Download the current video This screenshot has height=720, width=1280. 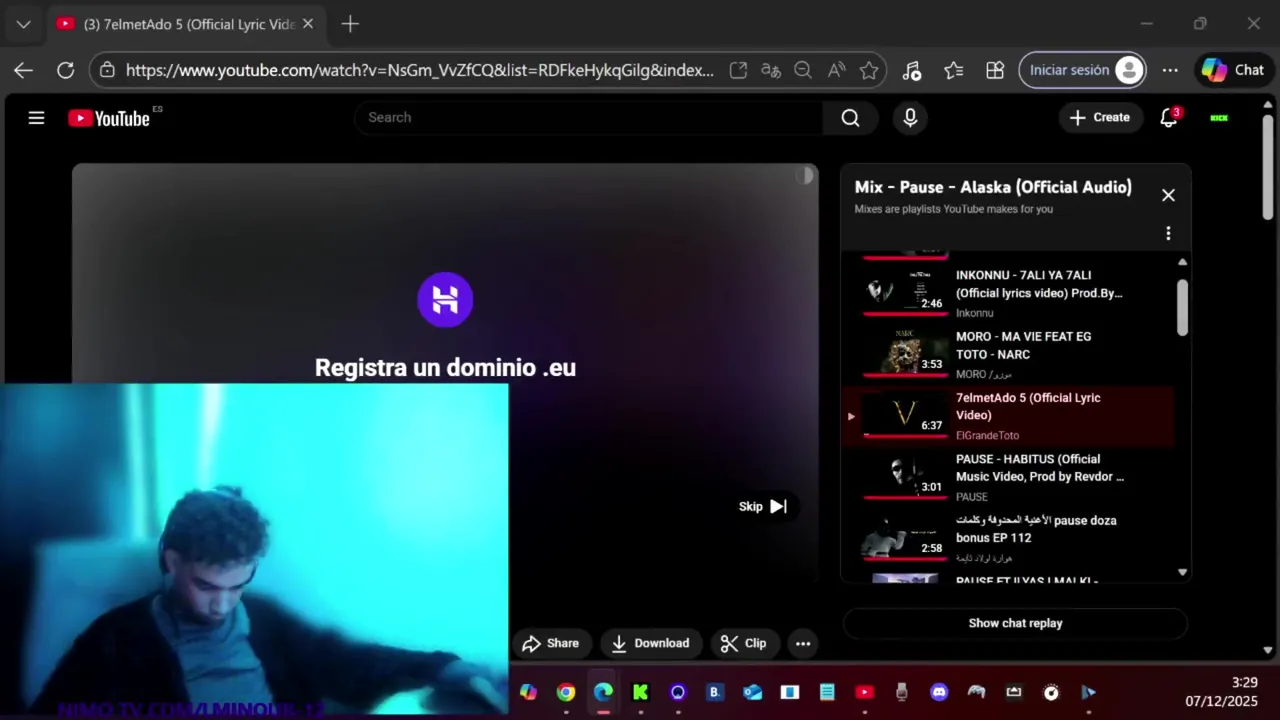[x=650, y=644]
